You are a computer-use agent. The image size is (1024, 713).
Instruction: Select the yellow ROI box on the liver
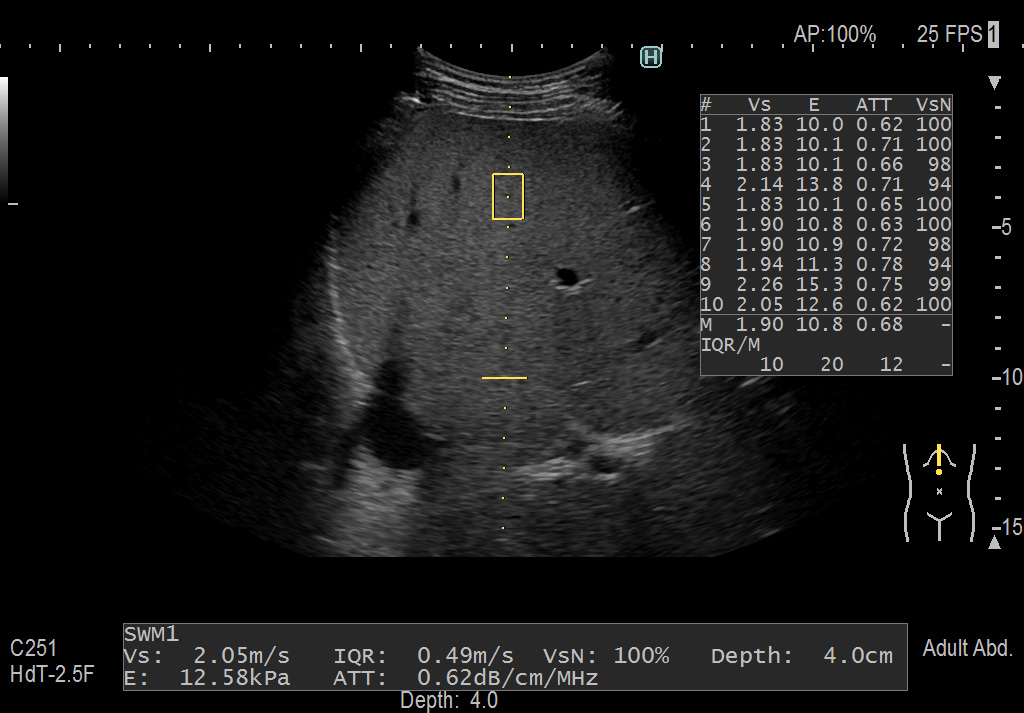pos(508,196)
